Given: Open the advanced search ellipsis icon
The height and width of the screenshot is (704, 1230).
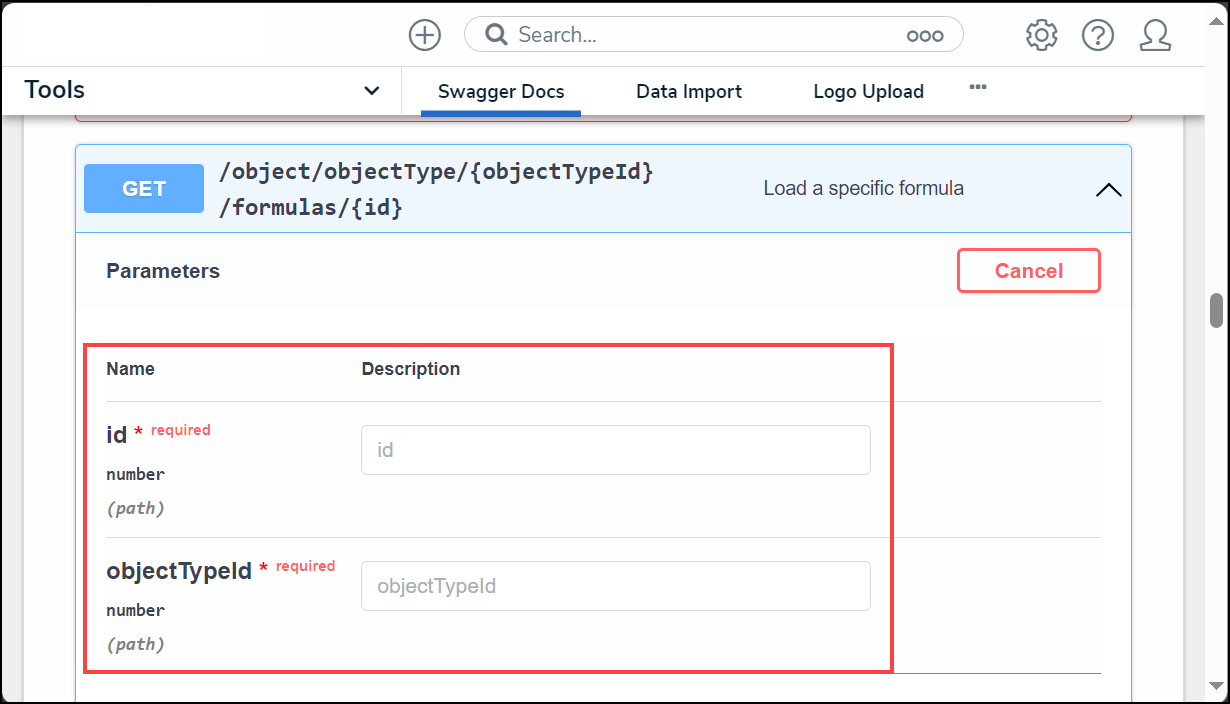Looking at the screenshot, I should pyautogui.click(x=925, y=35).
